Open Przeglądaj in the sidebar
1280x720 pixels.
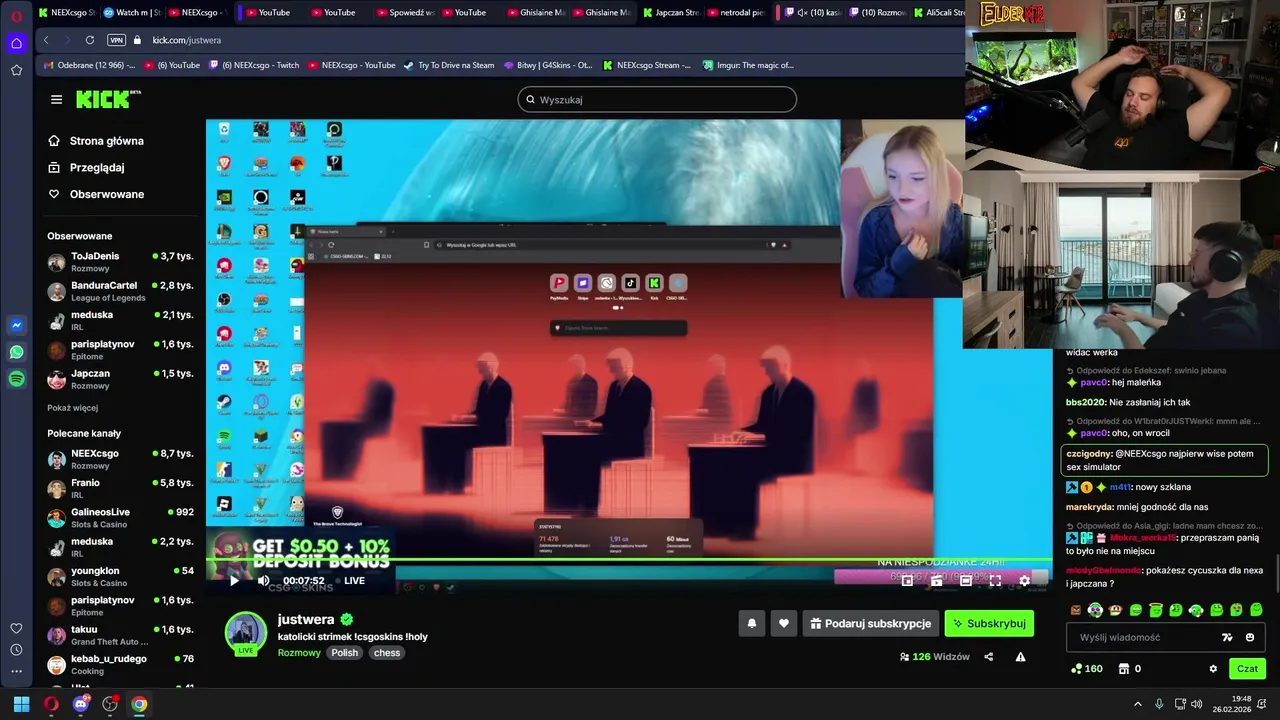[86, 167]
